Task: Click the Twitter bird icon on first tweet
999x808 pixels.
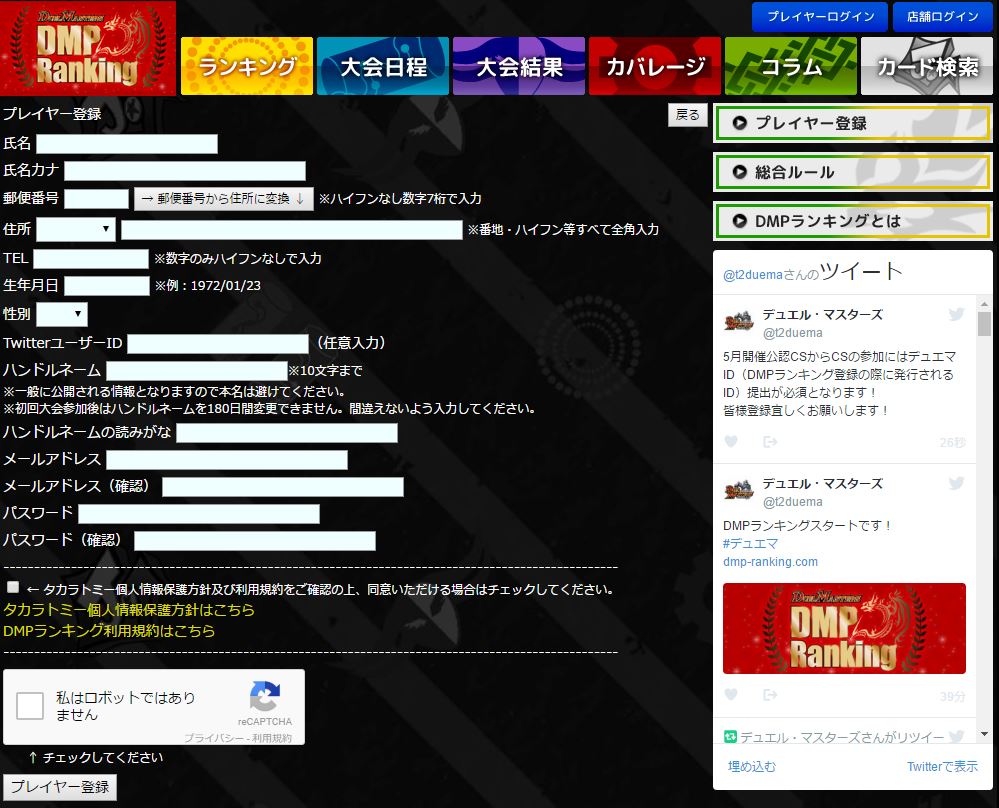Action: pyautogui.click(x=956, y=314)
